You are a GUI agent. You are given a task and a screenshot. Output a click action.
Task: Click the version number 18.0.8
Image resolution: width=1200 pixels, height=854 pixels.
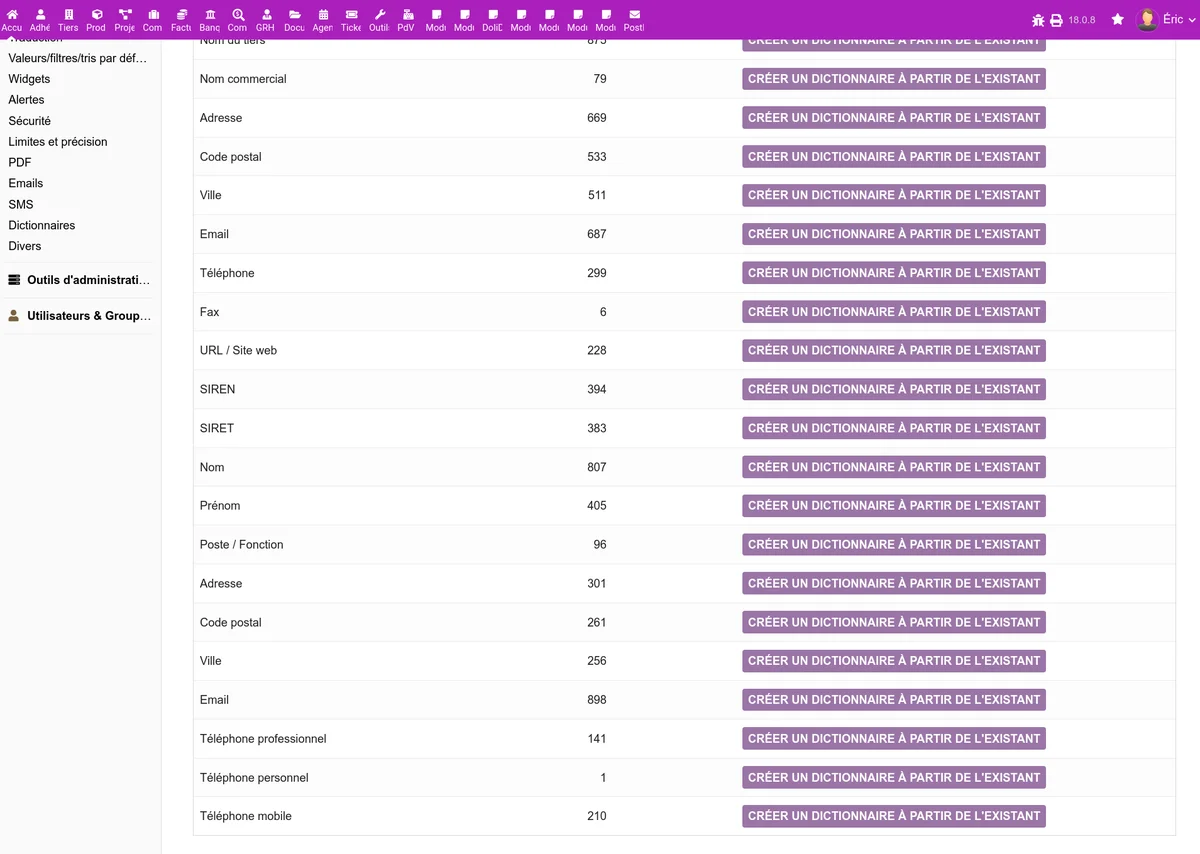(x=1082, y=20)
